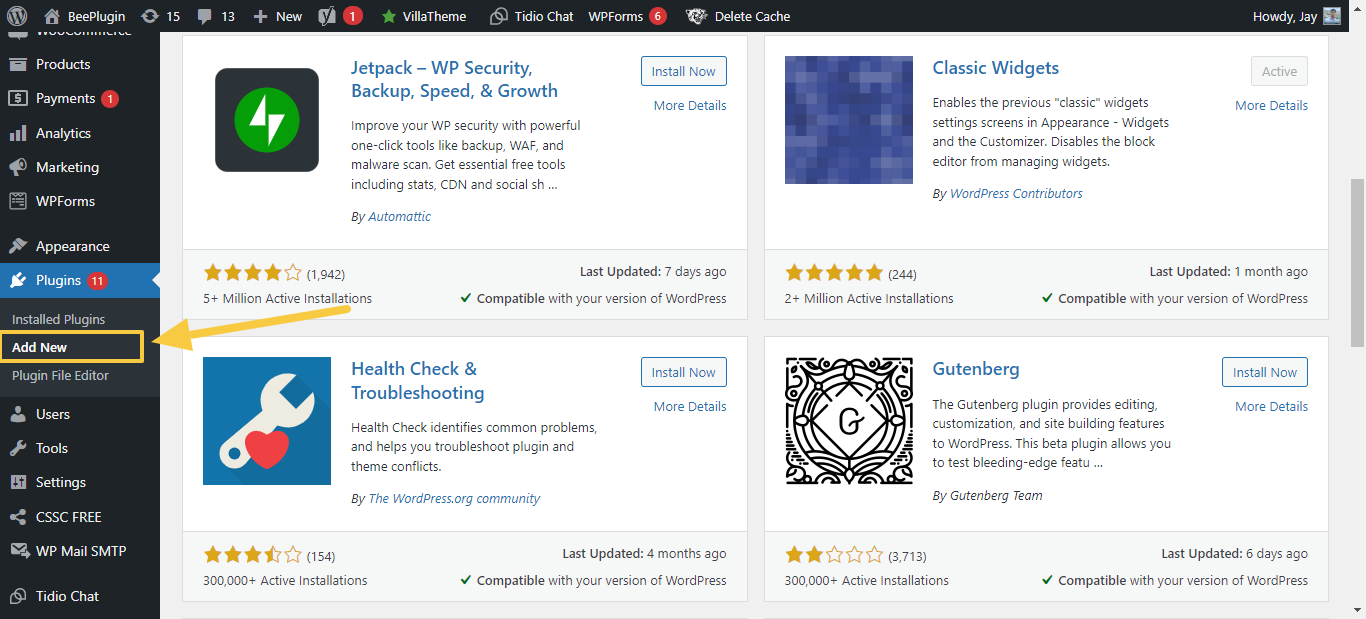Open the WordPress Contributors author link

click(x=1016, y=193)
